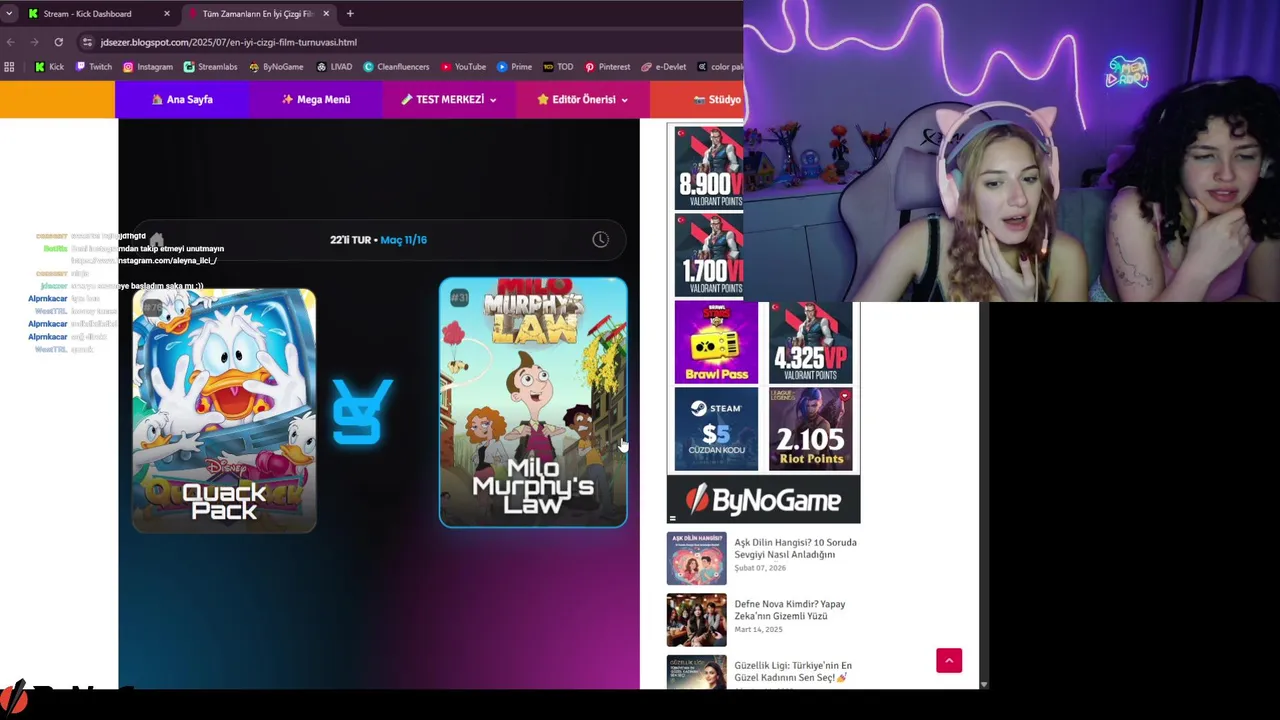1280x720 pixels.
Task: Open the Stüdyo menu item
Action: tap(717, 99)
